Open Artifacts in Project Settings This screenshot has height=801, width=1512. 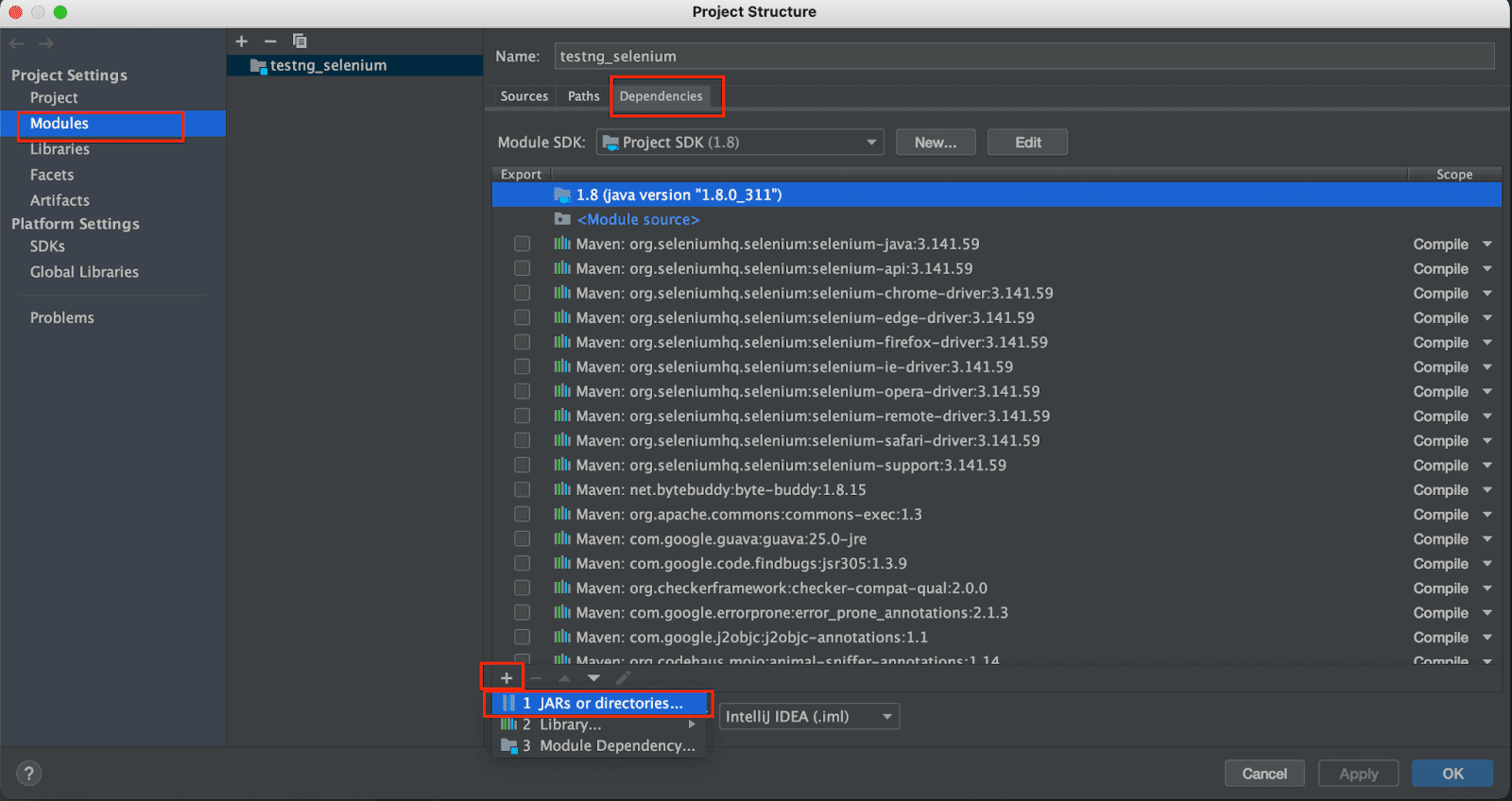click(x=60, y=200)
